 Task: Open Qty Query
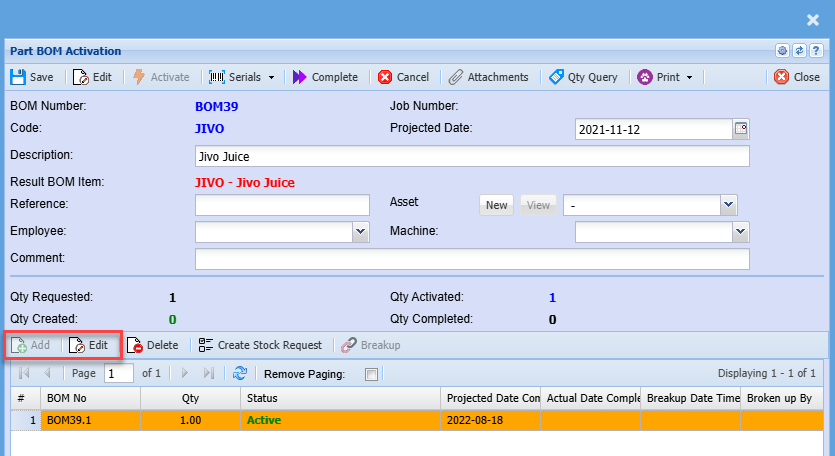click(x=583, y=77)
